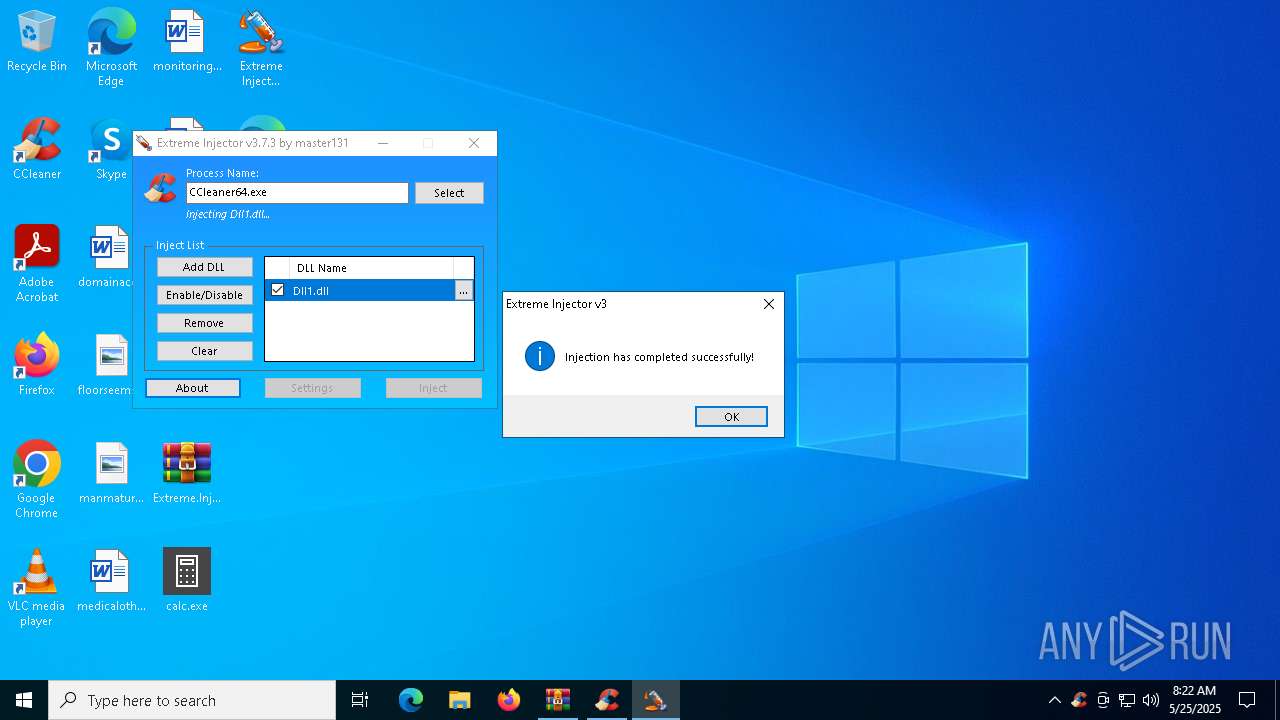Open the network tray icon

pos(1127,700)
